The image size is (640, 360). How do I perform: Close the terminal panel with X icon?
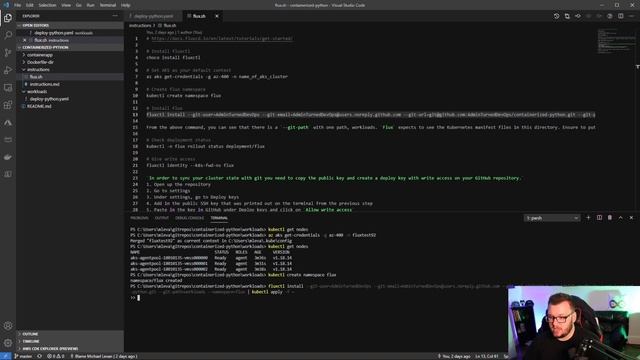[x=631, y=218]
